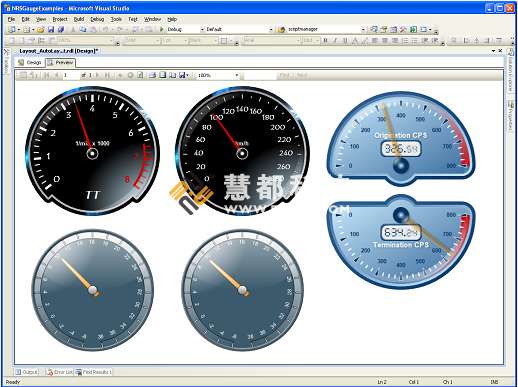Click the single Save disk icon
The height and width of the screenshot is (387, 518).
(x=51, y=30)
